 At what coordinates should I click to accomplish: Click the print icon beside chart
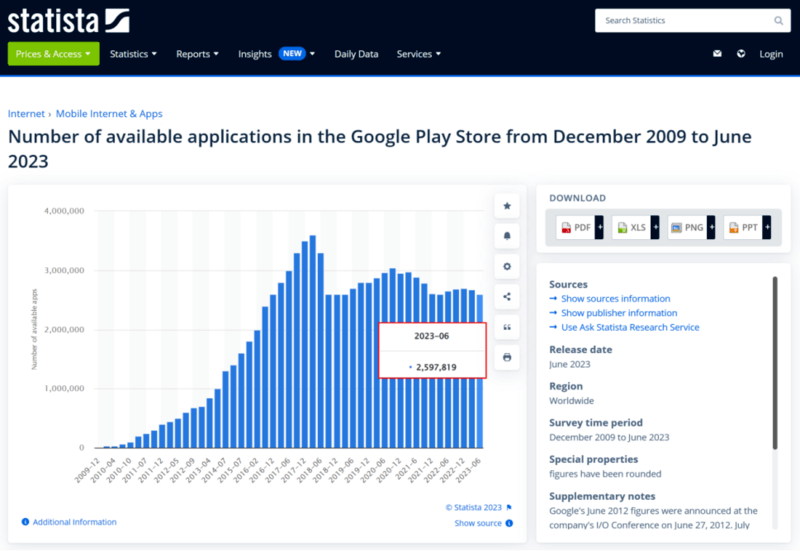coord(507,357)
